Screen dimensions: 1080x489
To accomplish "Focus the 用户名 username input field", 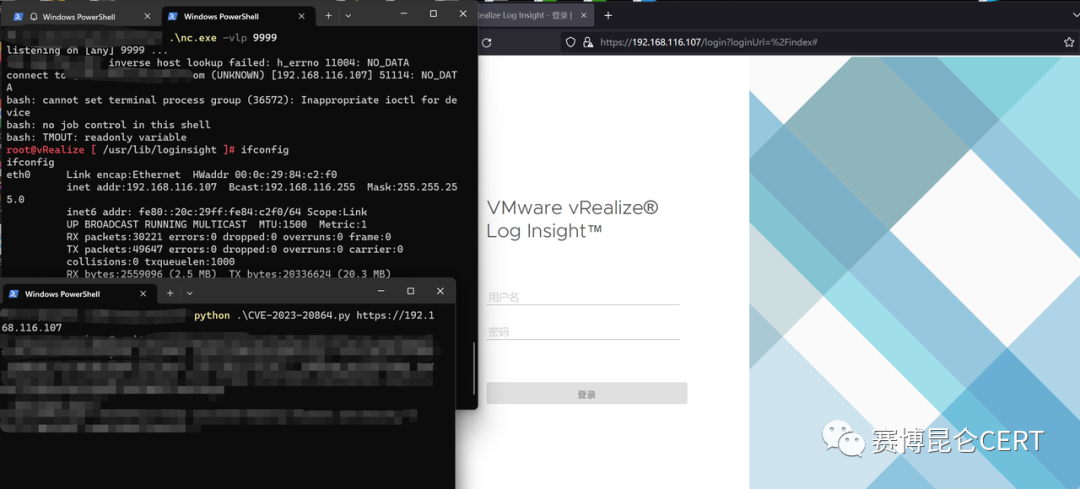I will pyautogui.click(x=583, y=297).
